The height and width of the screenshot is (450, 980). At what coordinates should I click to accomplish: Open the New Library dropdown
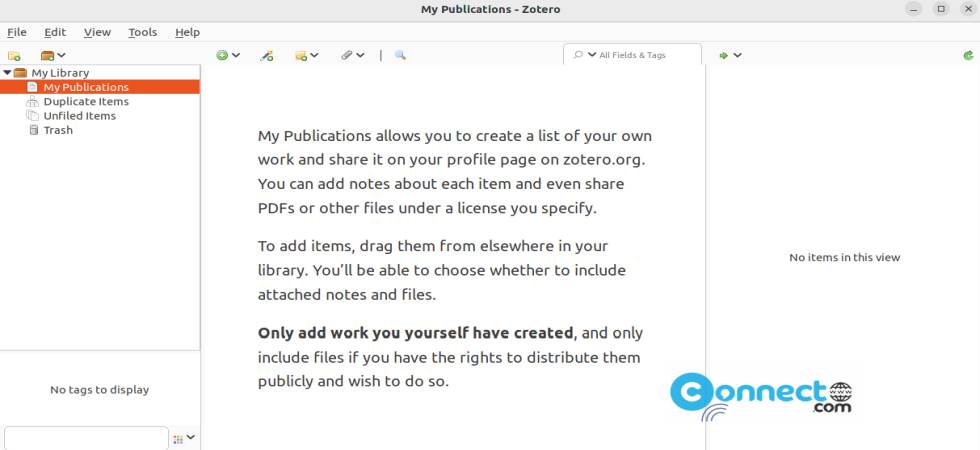pyautogui.click(x=53, y=56)
